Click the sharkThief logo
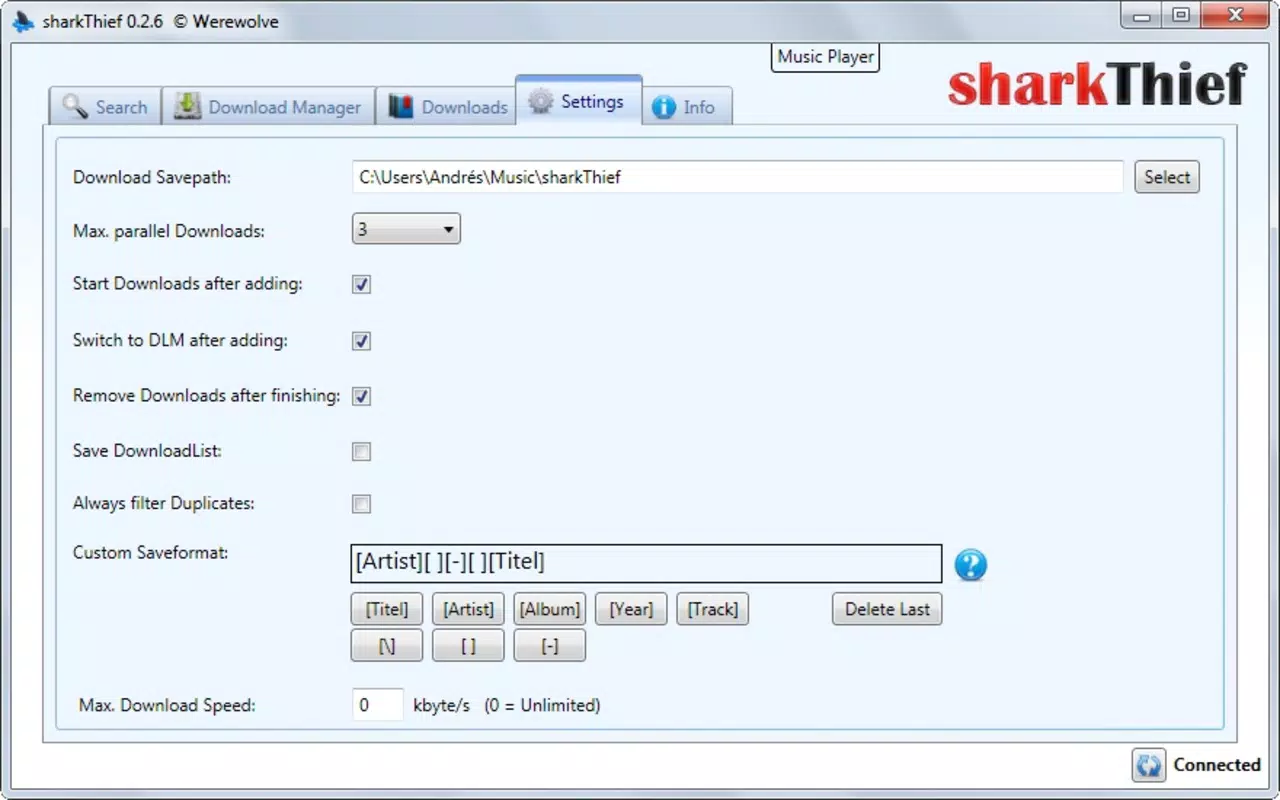This screenshot has width=1280, height=800. [1098, 85]
